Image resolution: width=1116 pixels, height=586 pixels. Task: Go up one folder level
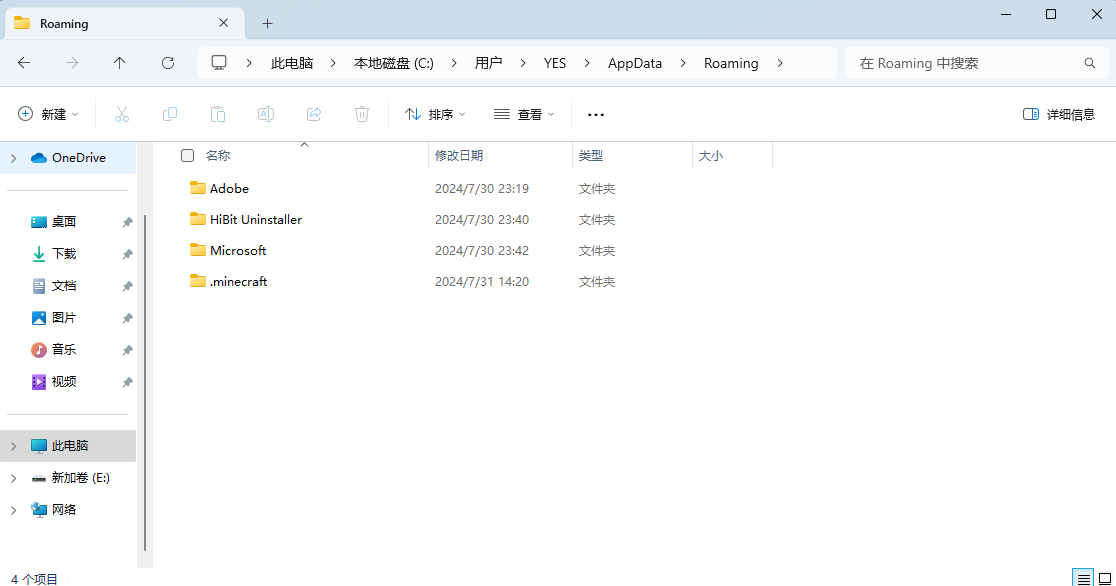[120, 63]
